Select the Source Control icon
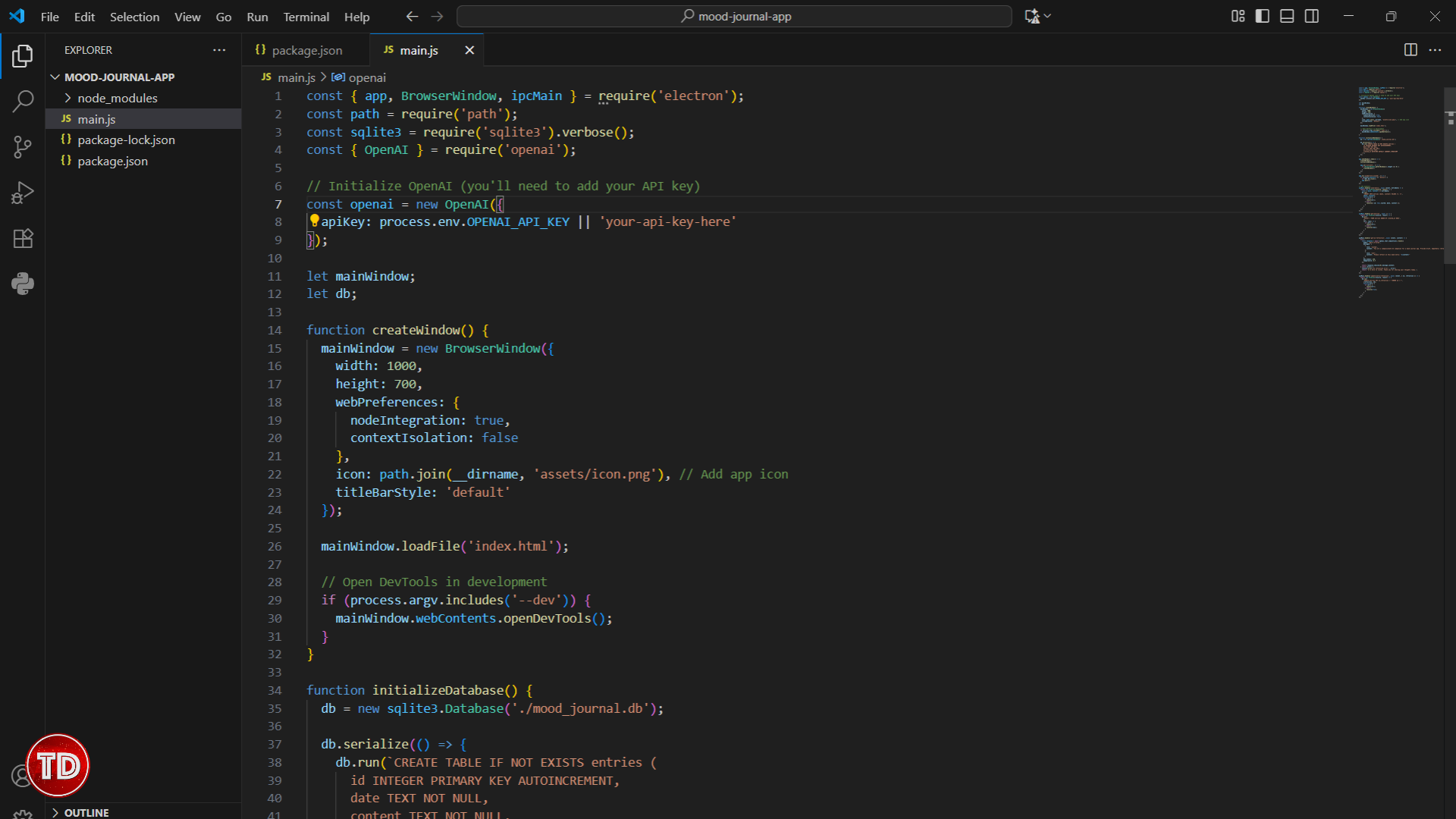 point(22,147)
